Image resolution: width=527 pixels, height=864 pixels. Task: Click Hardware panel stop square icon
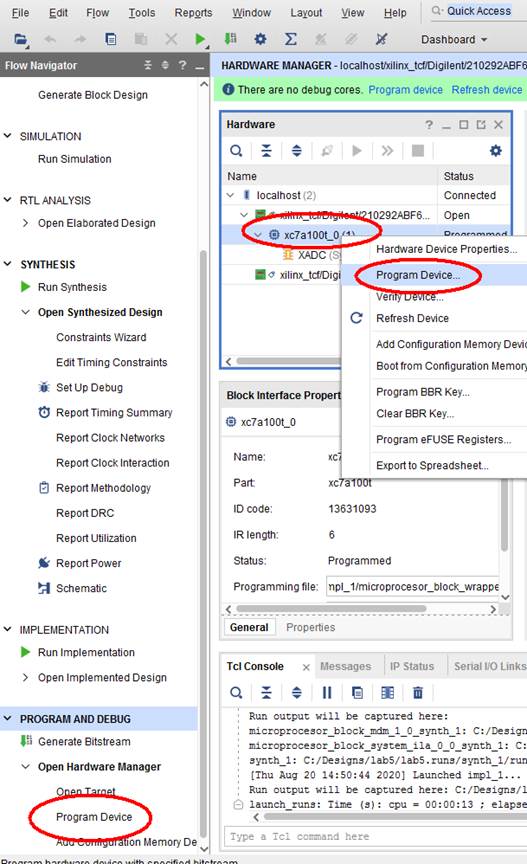[x=418, y=150]
